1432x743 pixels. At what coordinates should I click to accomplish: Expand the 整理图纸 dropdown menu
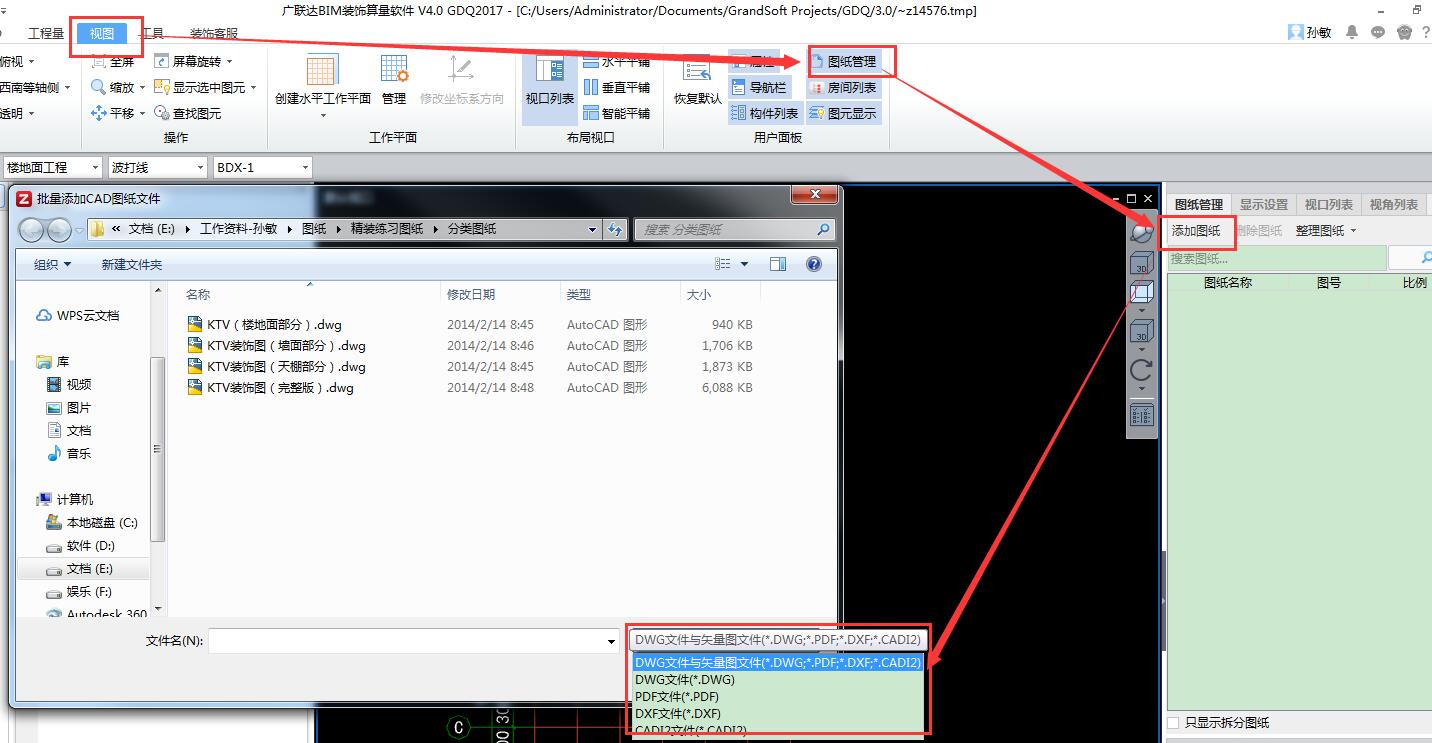click(x=1326, y=231)
